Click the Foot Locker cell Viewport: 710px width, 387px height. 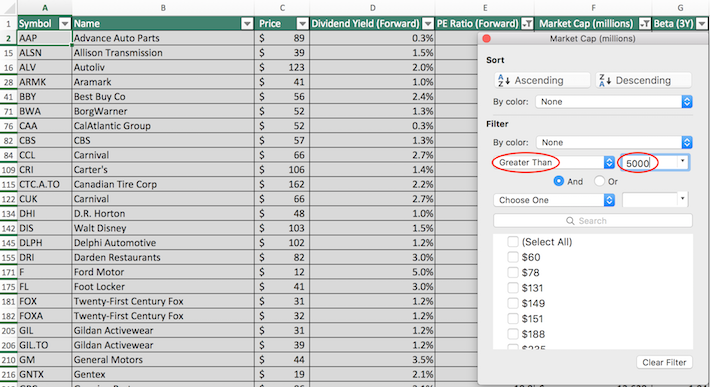pyautogui.click(x=163, y=287)
